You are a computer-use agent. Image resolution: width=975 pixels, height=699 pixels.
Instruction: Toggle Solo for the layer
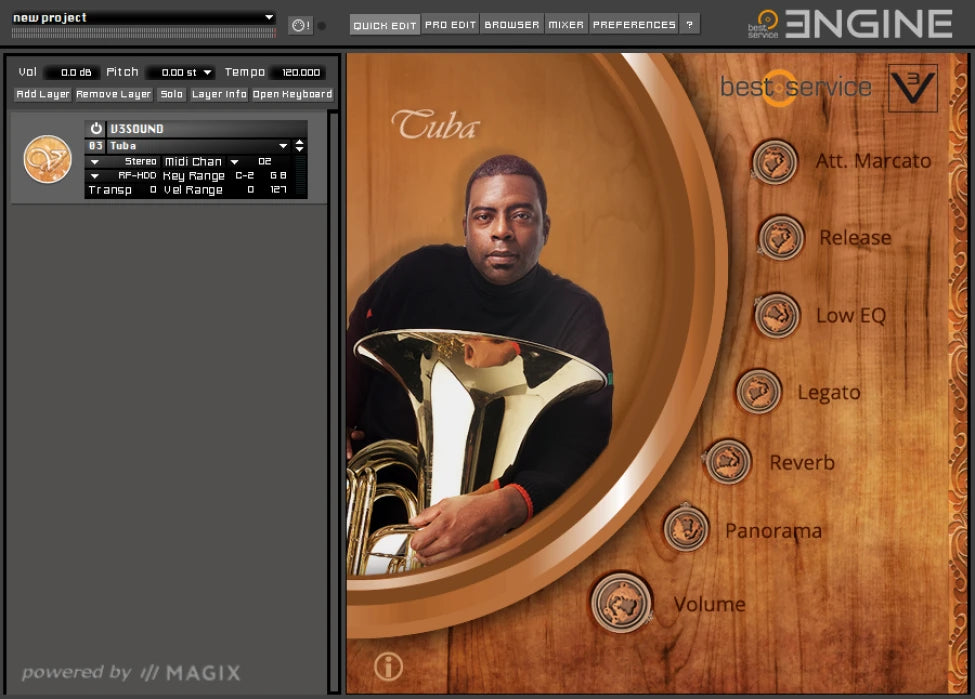point(171,94)
